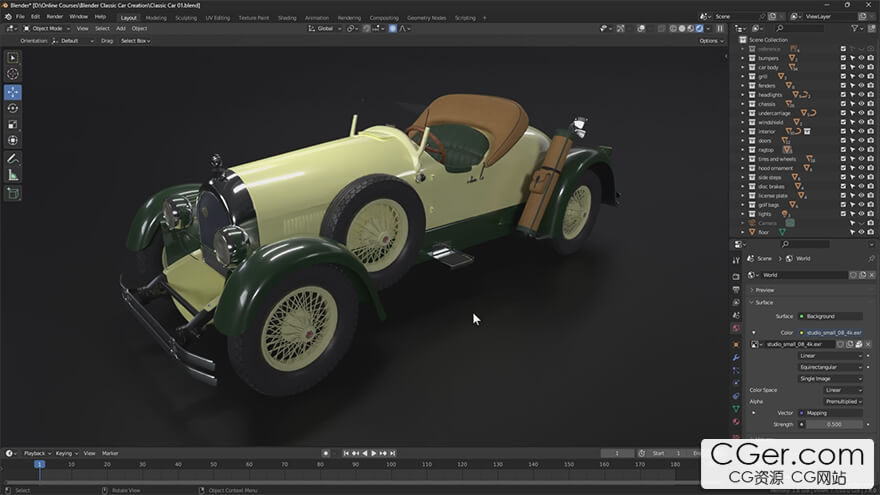Switch to the Shading workspace tab
880x495 pixels.
tap(287, 17)
